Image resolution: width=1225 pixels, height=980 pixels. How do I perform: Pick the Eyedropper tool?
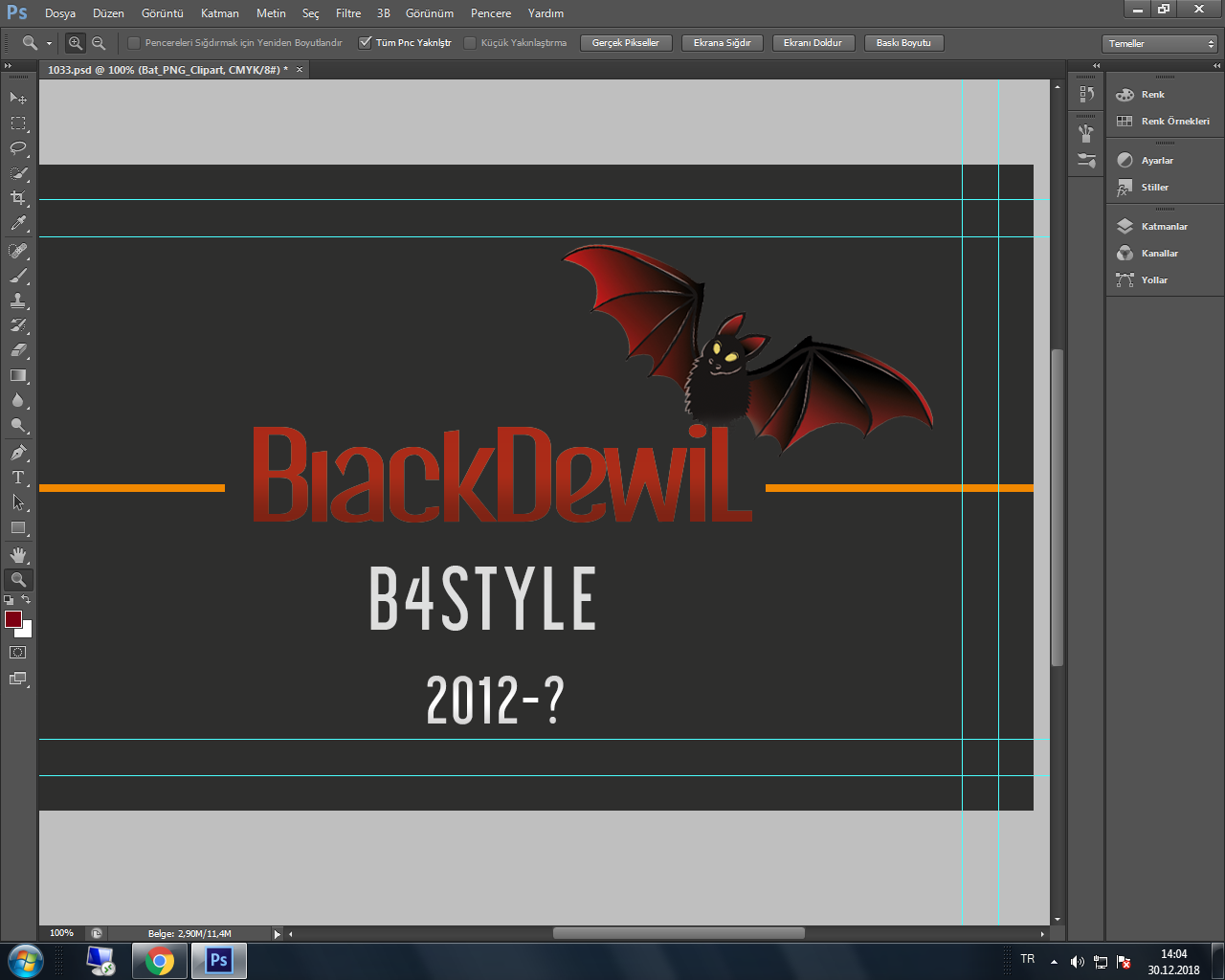coord(18,224)
